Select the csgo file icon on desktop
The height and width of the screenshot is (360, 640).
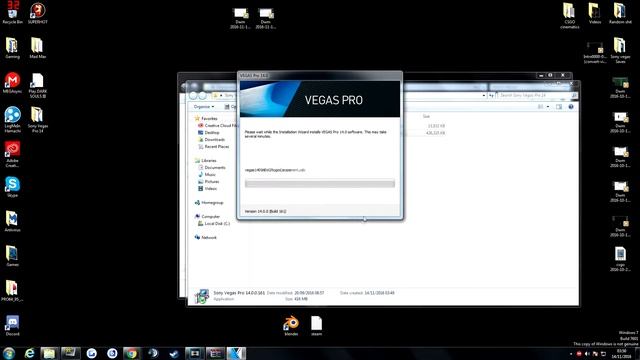[620, 259]
